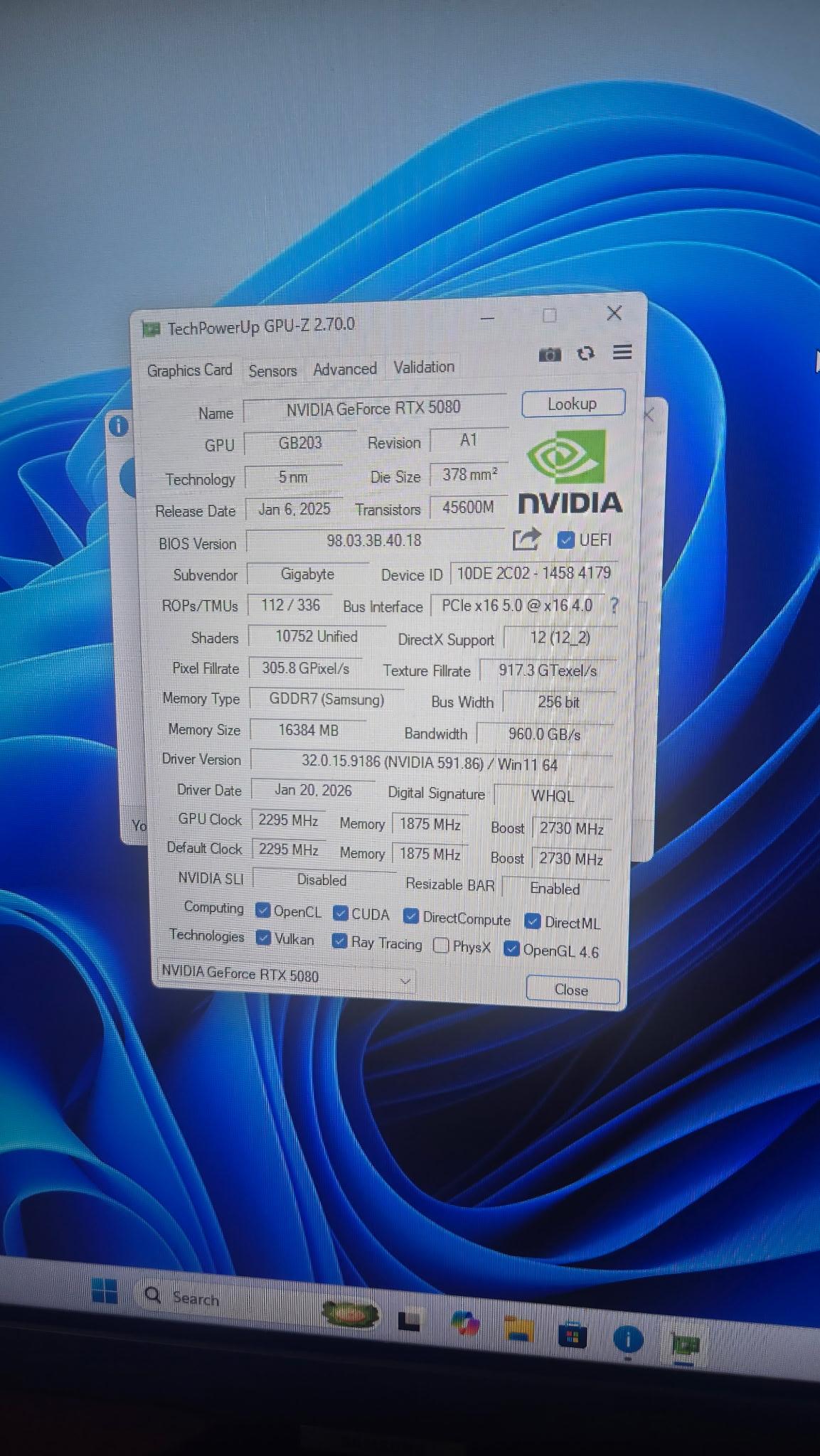Click the Memory Type value GDDR7 (Samsung)

coord(326,700)
